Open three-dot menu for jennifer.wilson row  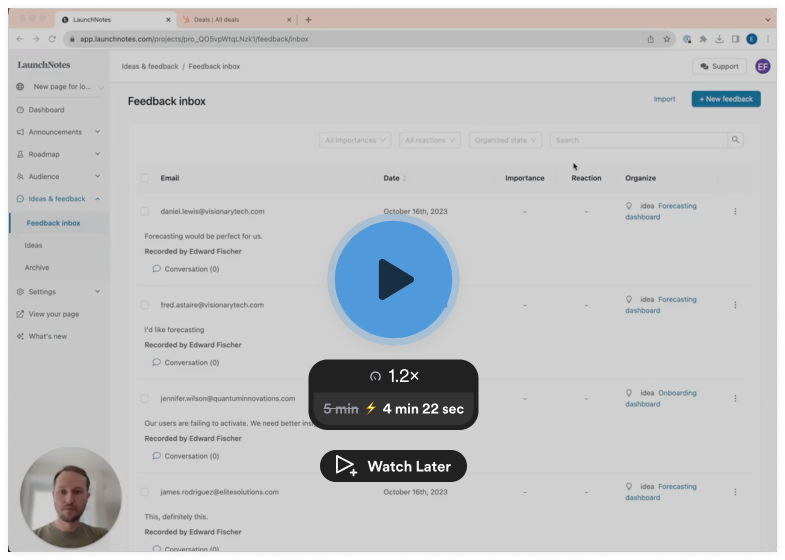pos(735,398)
